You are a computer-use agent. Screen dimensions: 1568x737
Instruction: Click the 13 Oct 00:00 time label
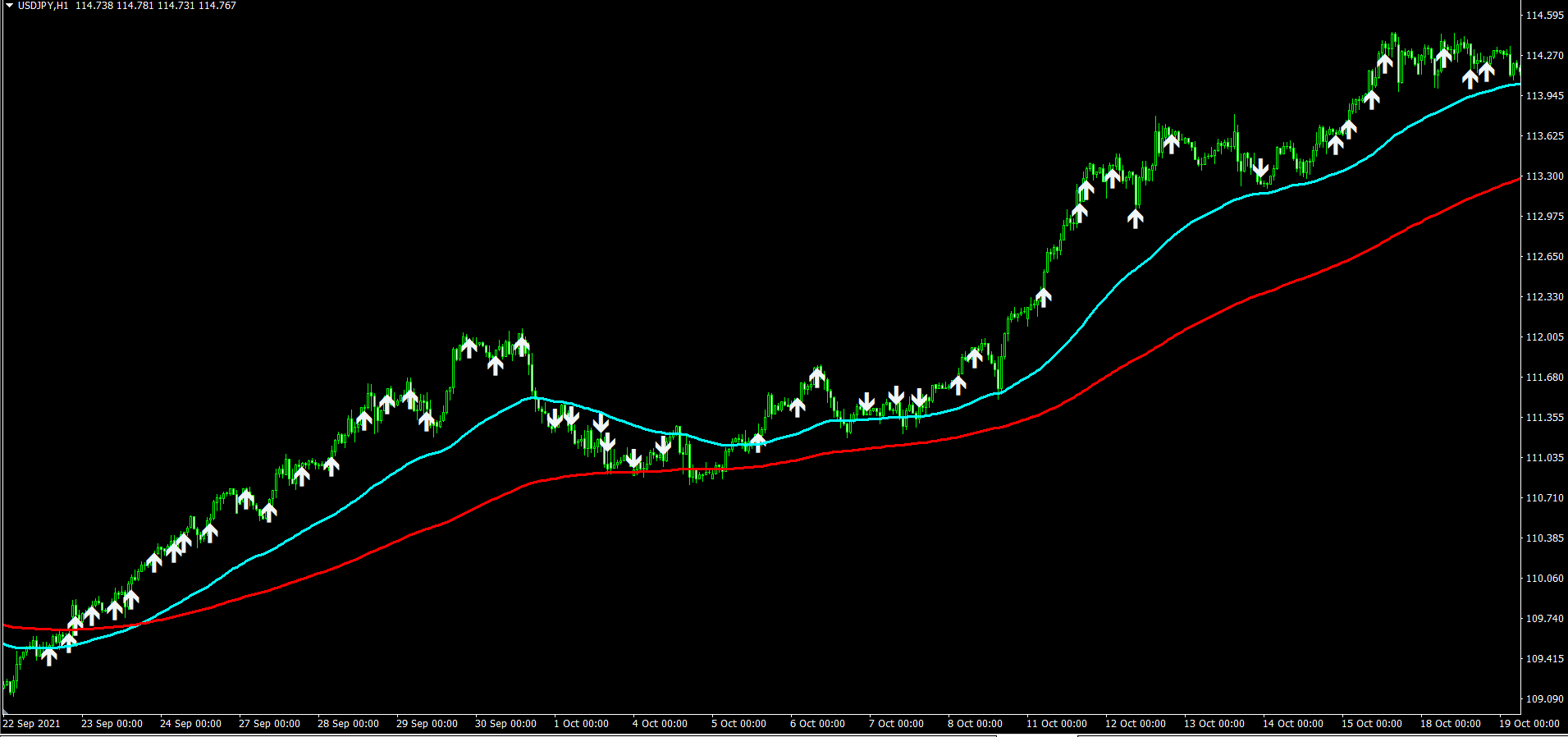[x=1214, y=724]
